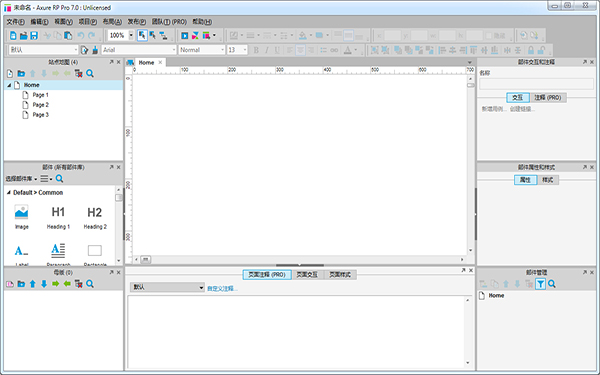Click the 注释 (PRO) button

pos(548,98)
